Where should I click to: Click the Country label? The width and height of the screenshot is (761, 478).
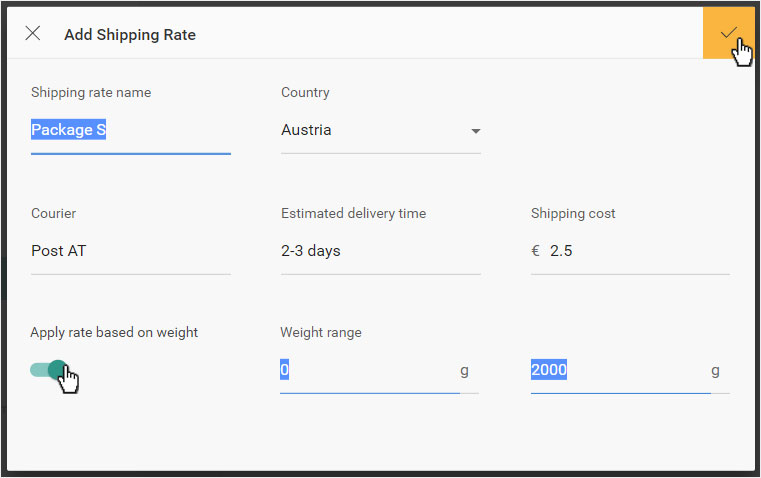point(305,92)
